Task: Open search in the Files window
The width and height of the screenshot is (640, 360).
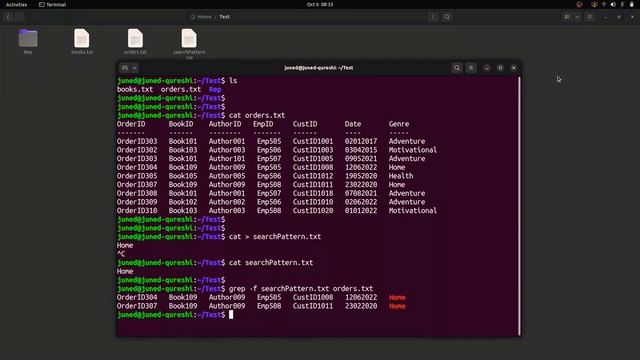Action: (x=447, y=17)
